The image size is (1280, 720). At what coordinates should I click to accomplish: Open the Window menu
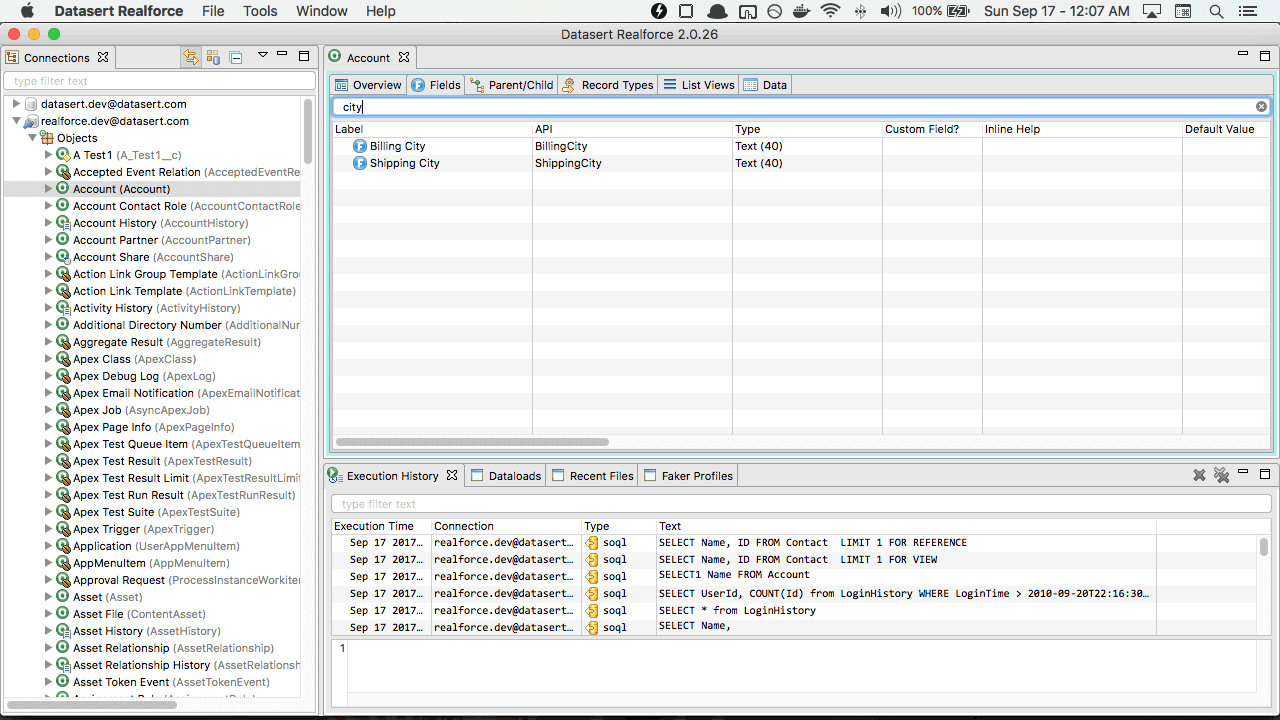coord(322,11)
